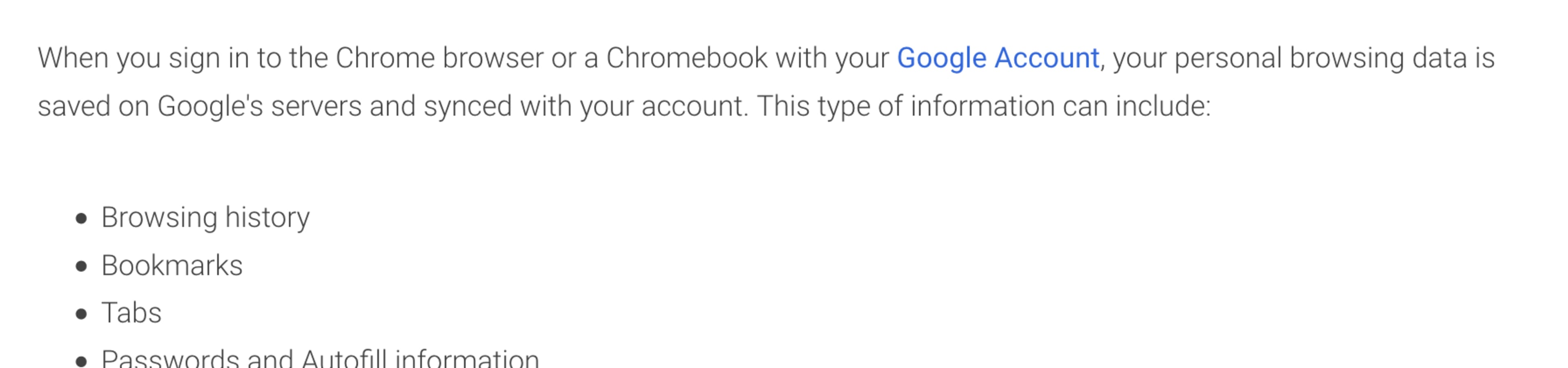Click the bullet before Tabs
Screen dimensions: 1568x368
(82, 314)
